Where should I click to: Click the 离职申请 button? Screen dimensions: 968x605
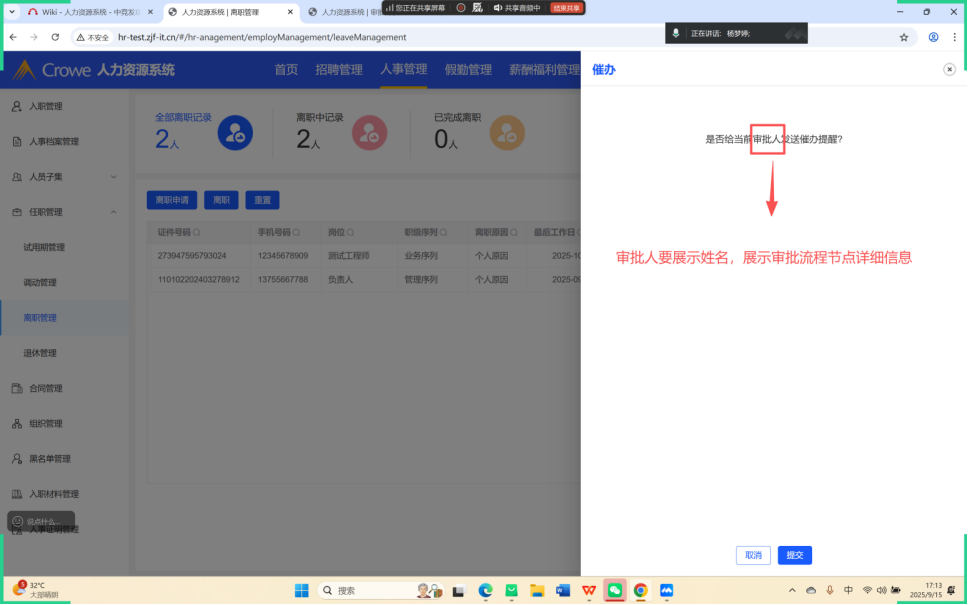[x=172, y=200]
